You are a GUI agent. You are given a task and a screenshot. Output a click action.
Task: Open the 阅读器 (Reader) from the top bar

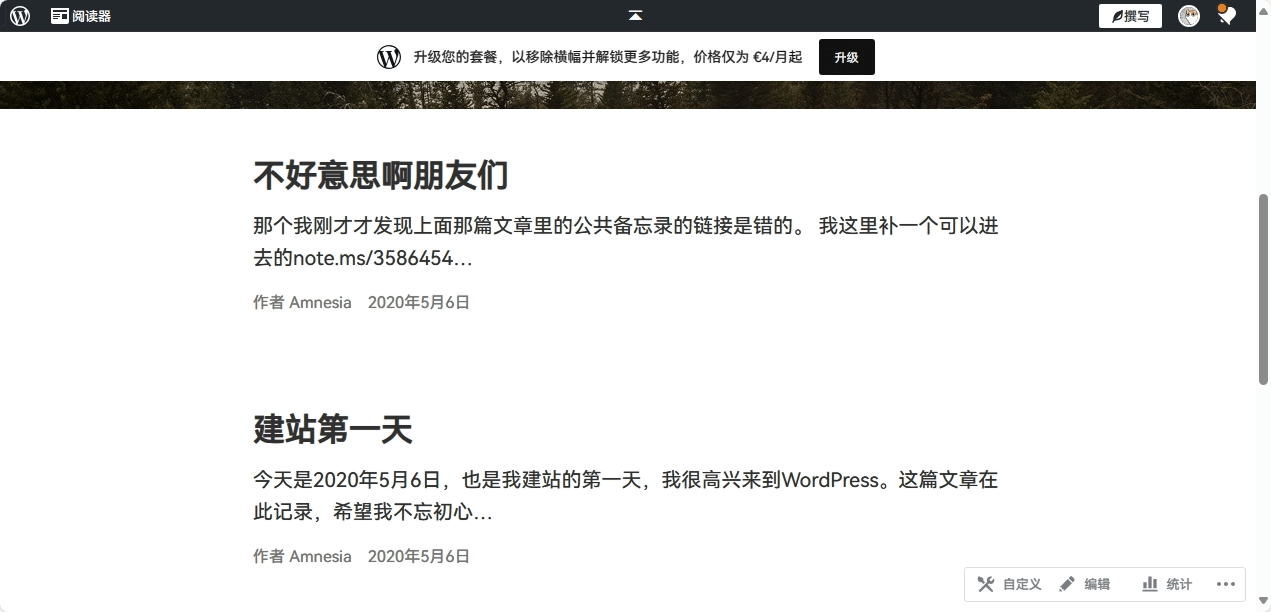point(81,16)
